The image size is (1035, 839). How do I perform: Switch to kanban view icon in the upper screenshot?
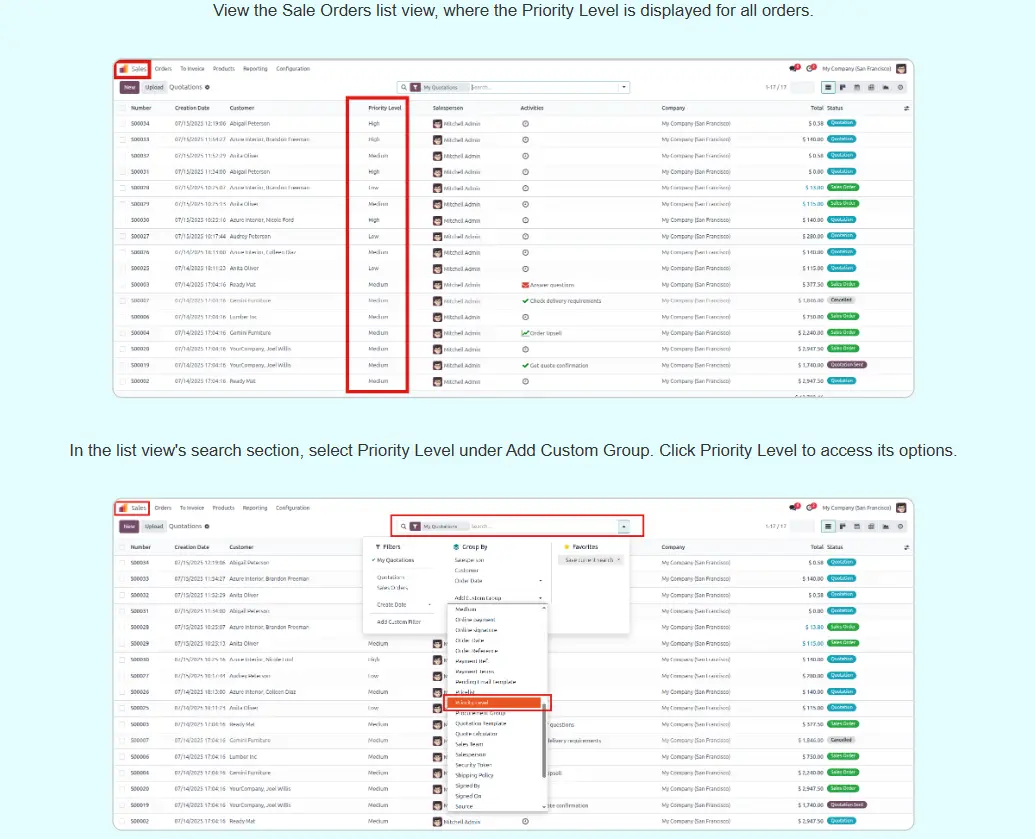(842, 87)
